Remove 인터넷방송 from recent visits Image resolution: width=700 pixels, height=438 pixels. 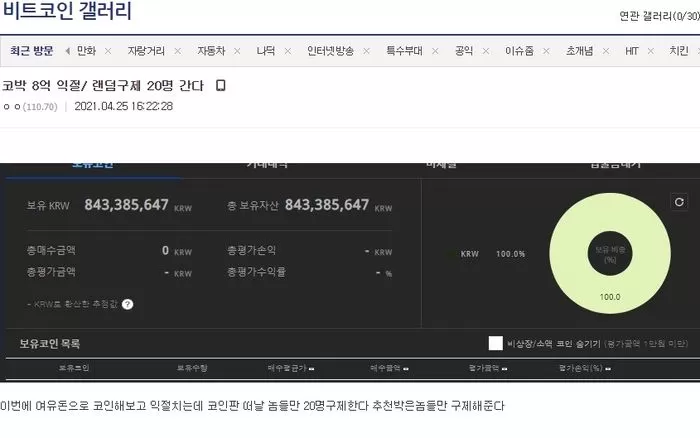pyautogui.click(x=367, y=51)
